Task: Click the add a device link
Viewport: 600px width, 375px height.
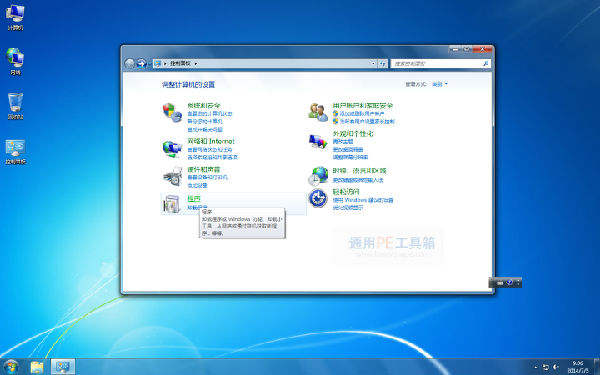Action: click(x=197, y=185)
